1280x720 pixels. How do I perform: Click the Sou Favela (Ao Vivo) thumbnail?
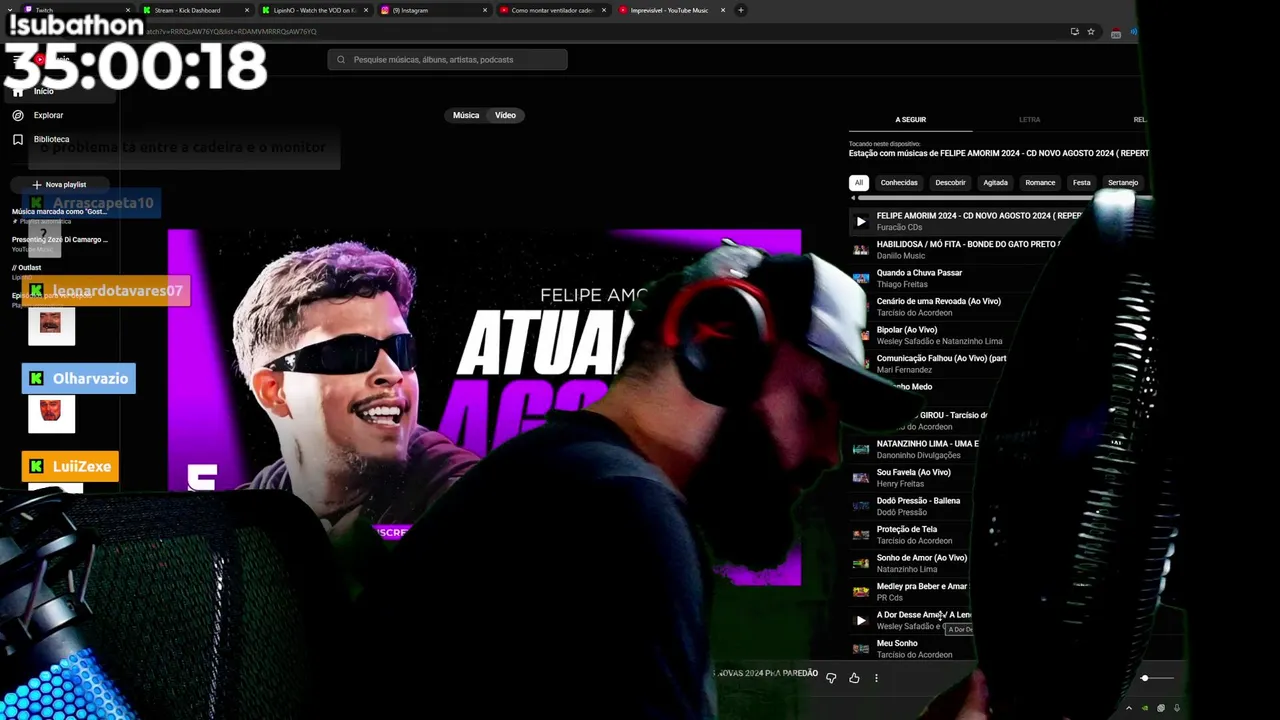pyautogui.click(x=861, y=478)
